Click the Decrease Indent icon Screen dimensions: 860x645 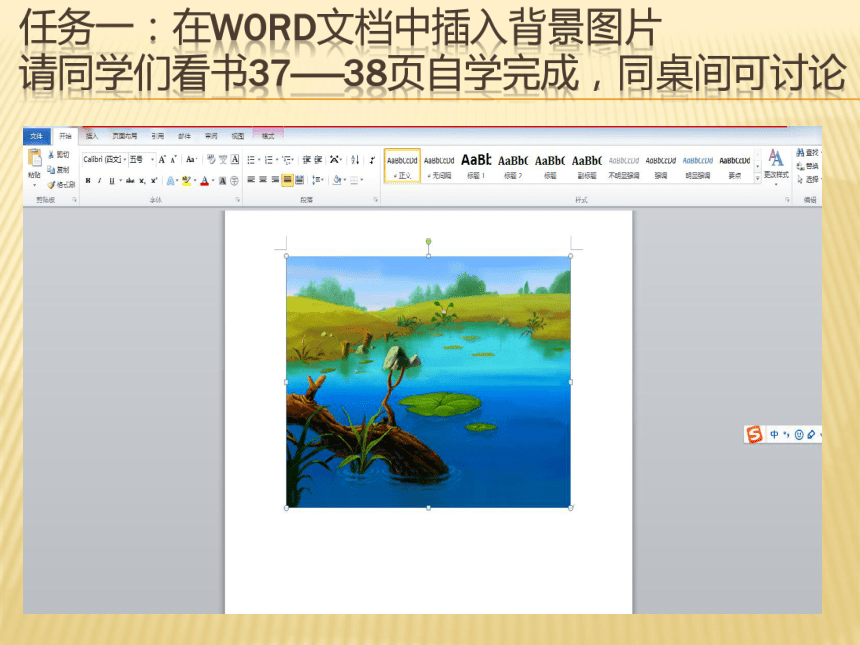[307, 160]
